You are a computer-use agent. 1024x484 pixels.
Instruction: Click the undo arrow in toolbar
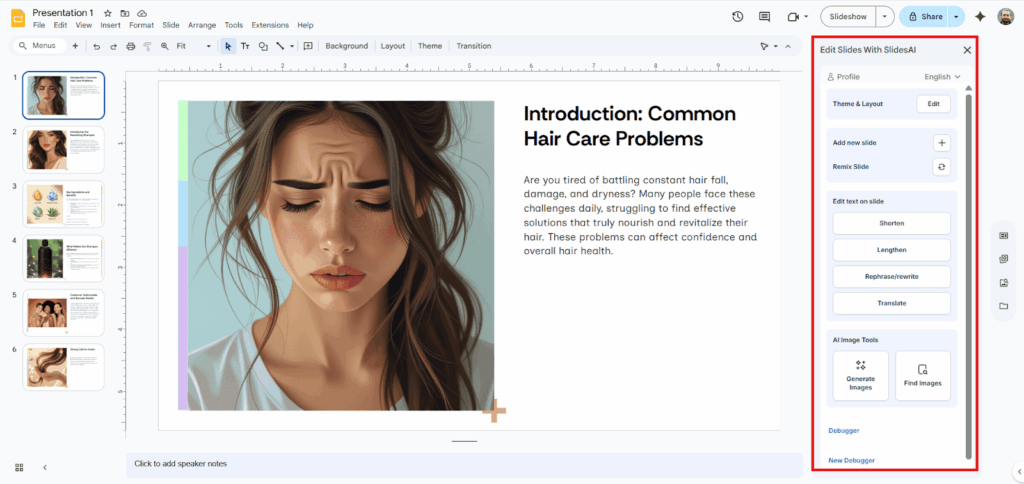[97, 46]
